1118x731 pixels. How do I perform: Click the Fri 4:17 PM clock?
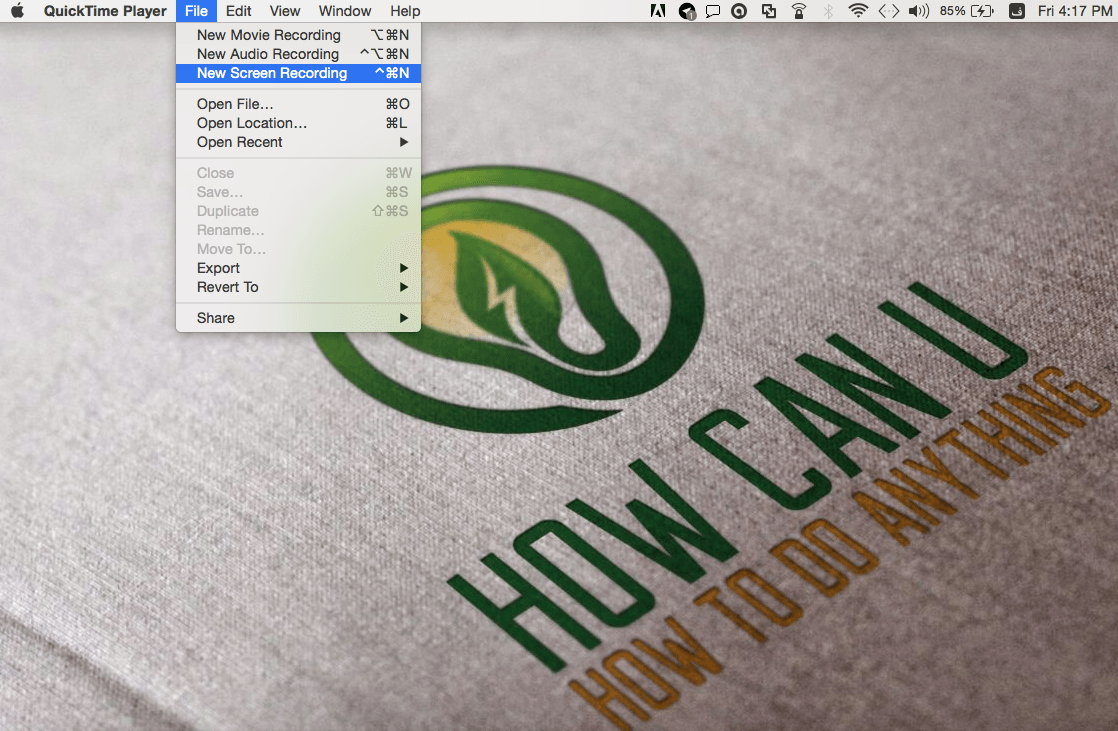tap(1075, 11)
